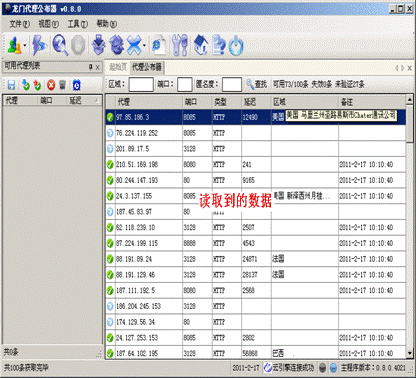Click the 区域 filter input field
This screenshot has width=416, height=378.
pyautogui.click(x=141, y=84)
